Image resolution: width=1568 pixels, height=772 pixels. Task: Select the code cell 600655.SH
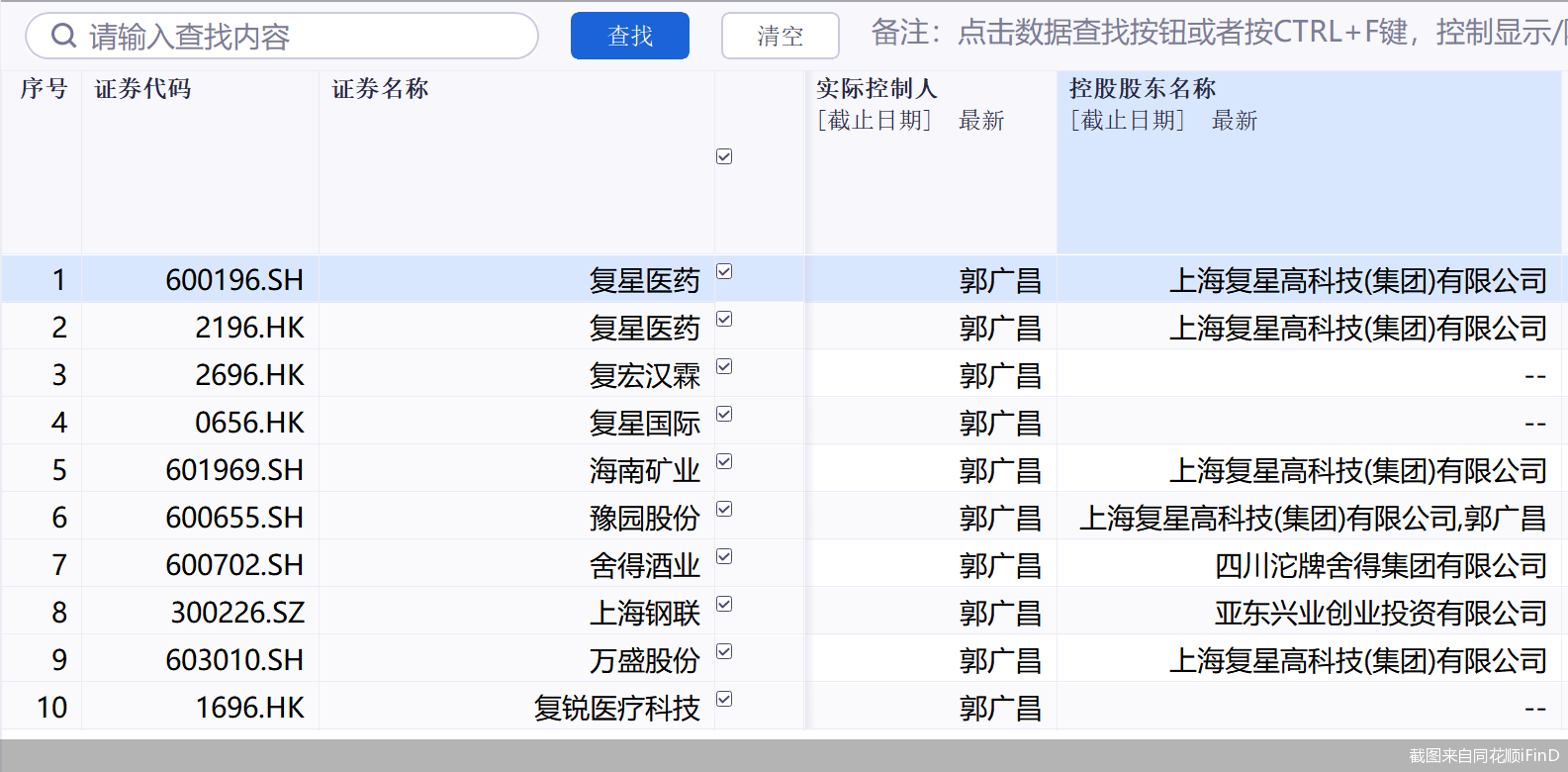[200, 518]
